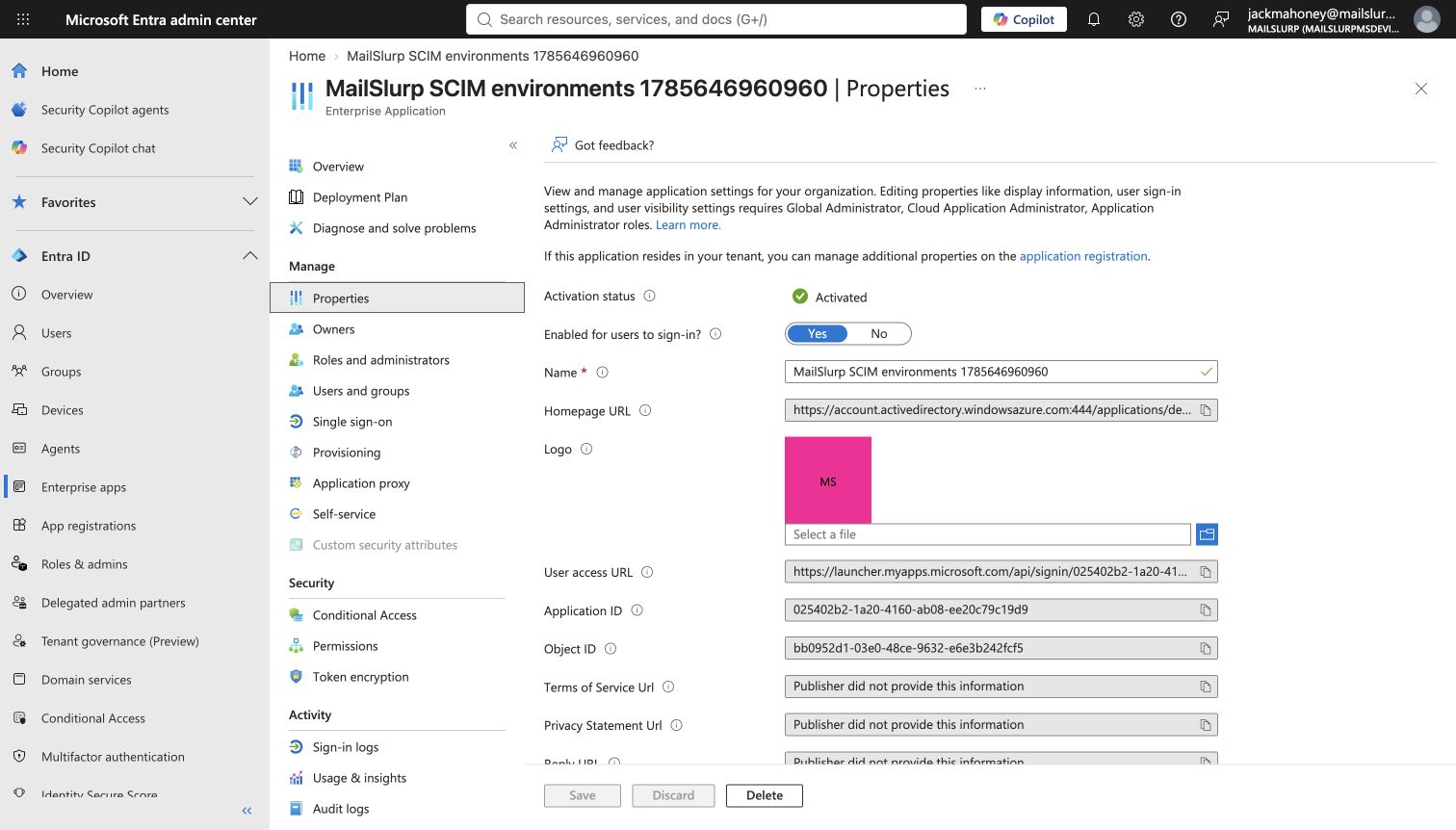Set sign-in enabled to Yes
Viewport: 1456px width, 830px height.
818,334
